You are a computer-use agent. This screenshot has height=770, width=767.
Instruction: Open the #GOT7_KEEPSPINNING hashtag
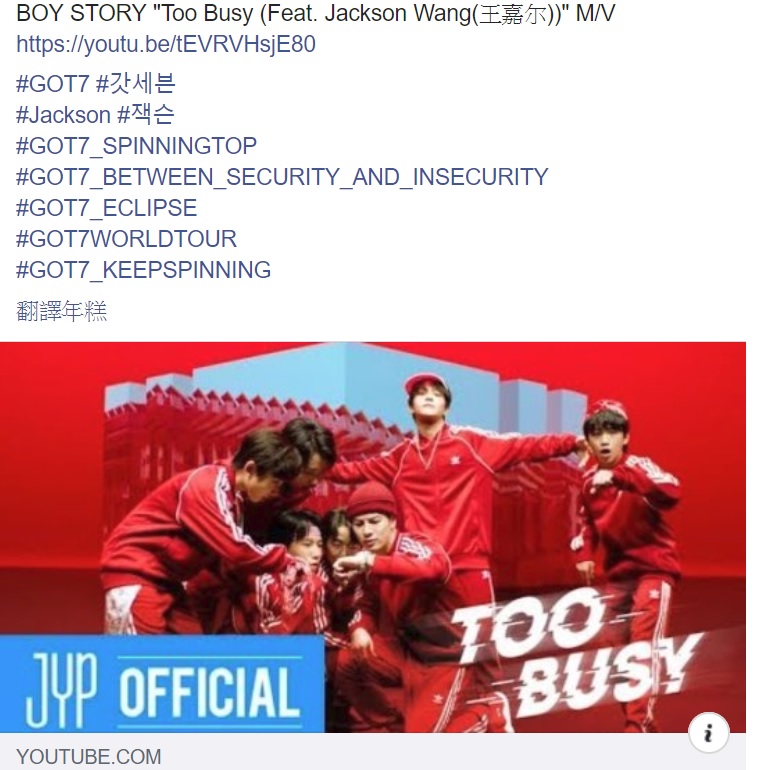143,270
